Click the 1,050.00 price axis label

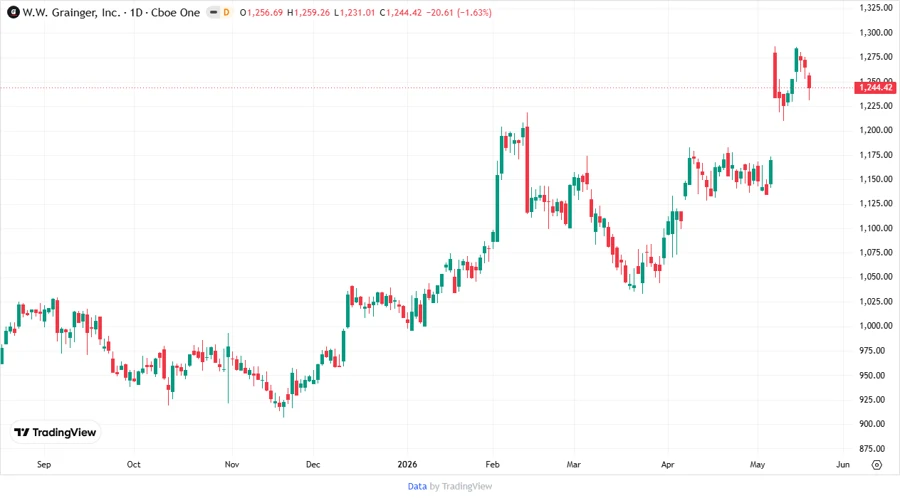[876, 277]
